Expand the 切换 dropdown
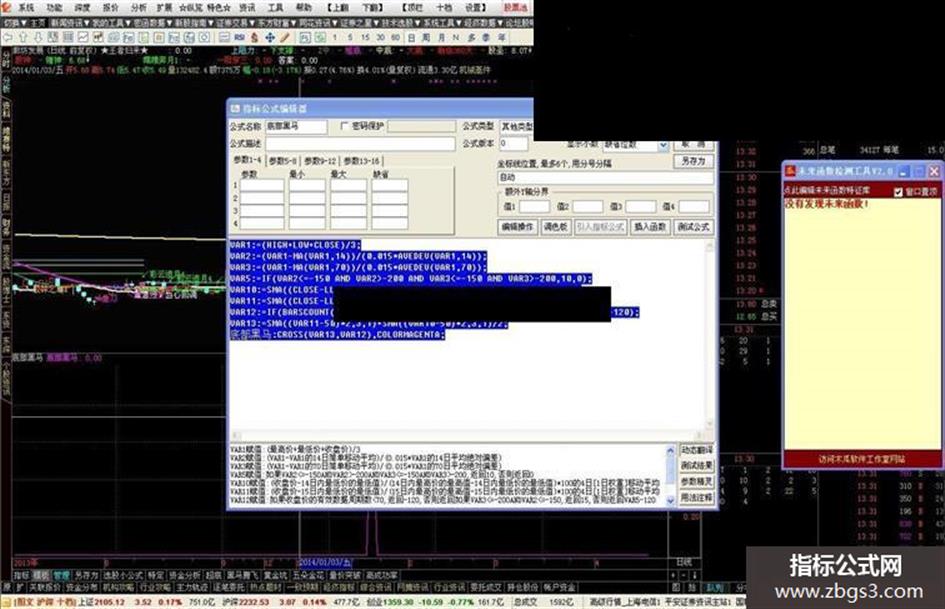The height and width of the screenshot is (609, 945). pyautogui.click(x=14, y=23)
